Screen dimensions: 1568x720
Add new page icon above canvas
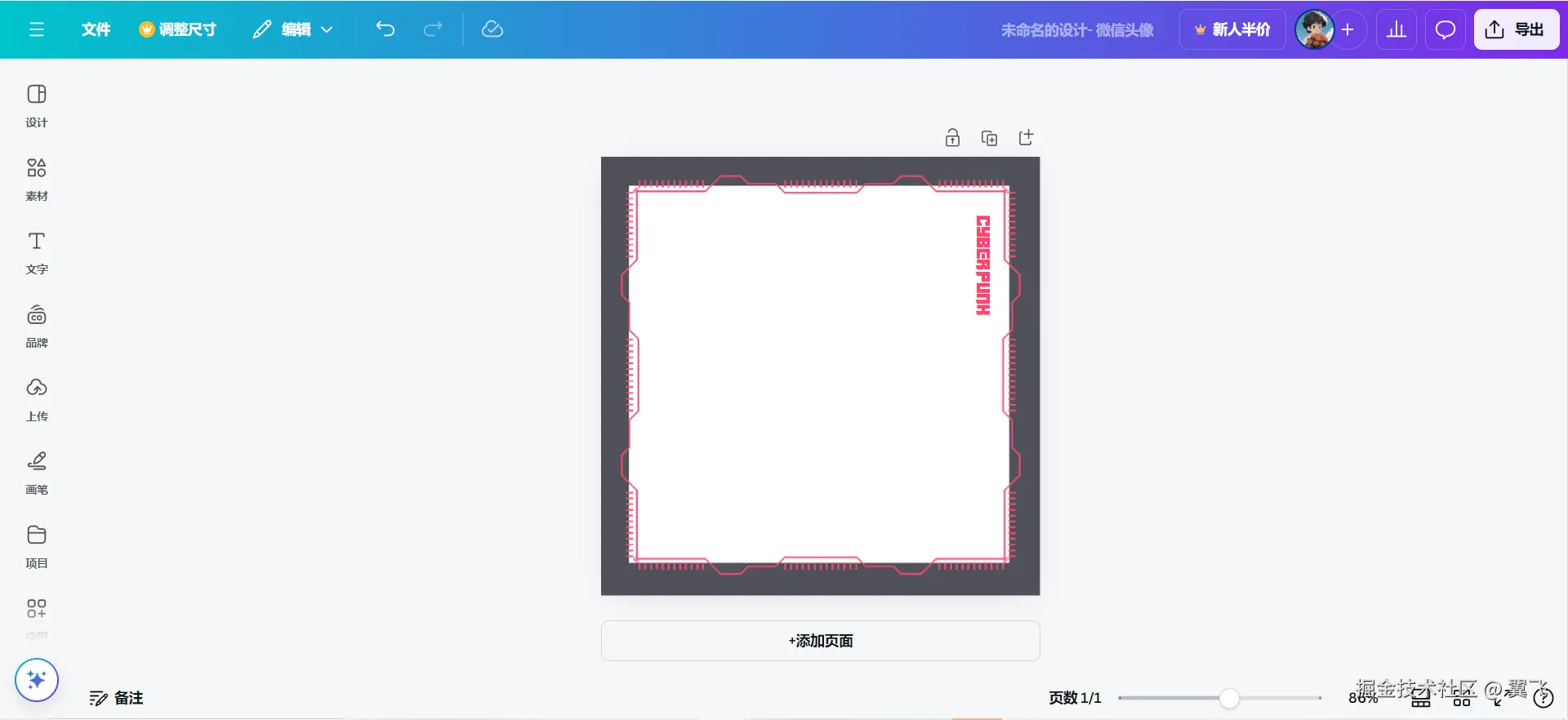[1027, 138]
